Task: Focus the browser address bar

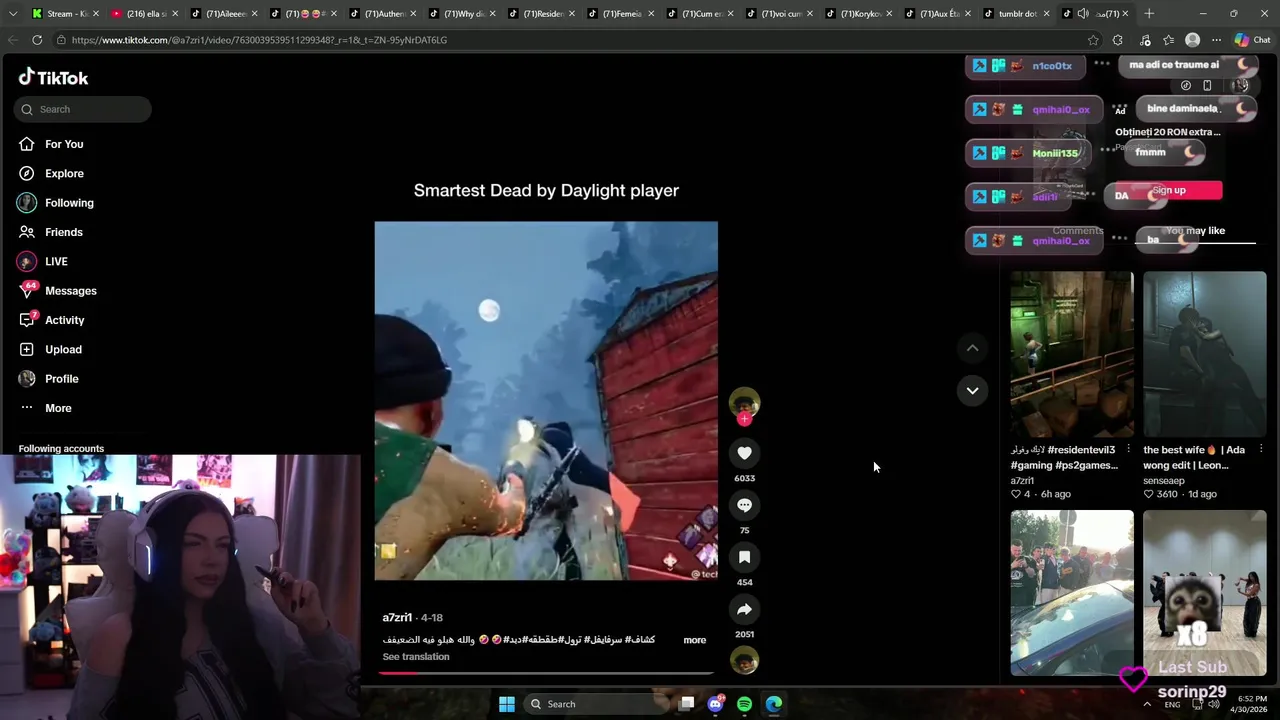Action: (570, 40)
